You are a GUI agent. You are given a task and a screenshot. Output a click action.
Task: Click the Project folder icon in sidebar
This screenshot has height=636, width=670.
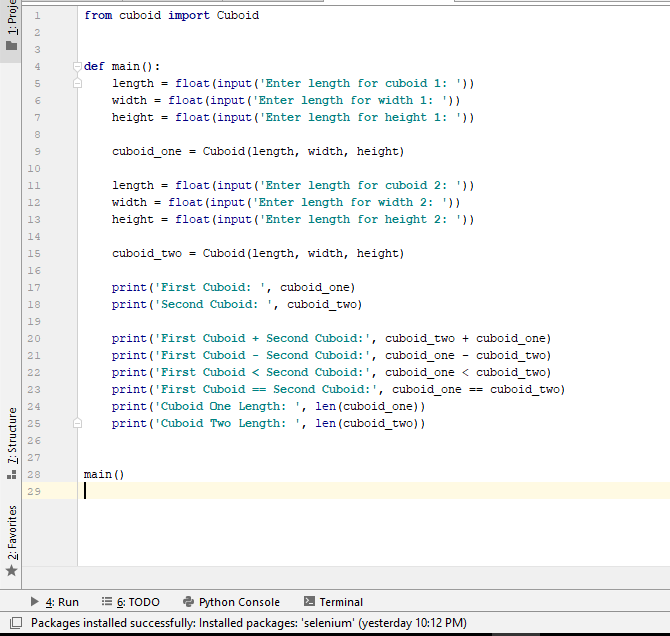coord(12,46)
